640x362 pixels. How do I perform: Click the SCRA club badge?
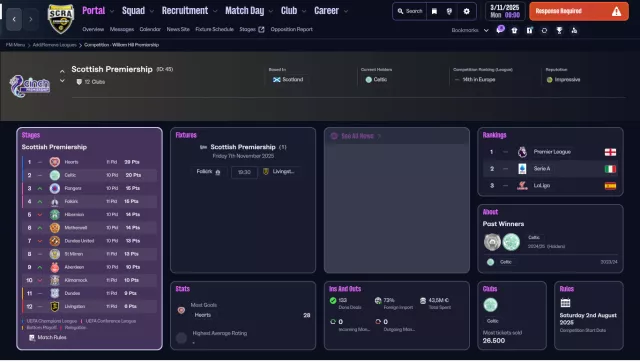61,19
